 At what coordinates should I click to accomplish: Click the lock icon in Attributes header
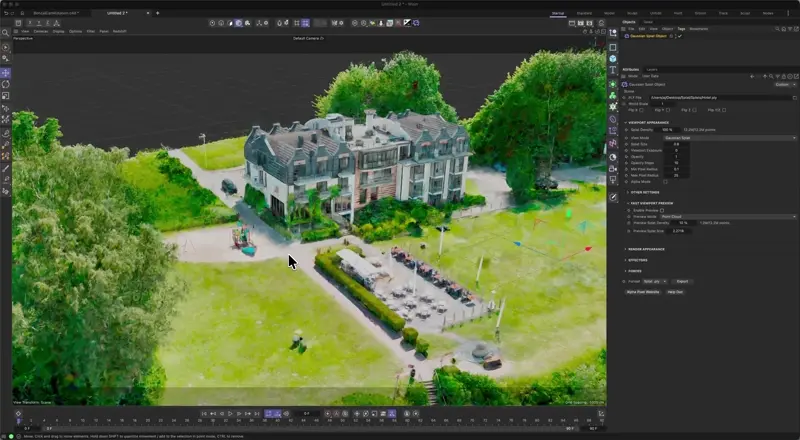pyautogui.click(x=784, y=76)
